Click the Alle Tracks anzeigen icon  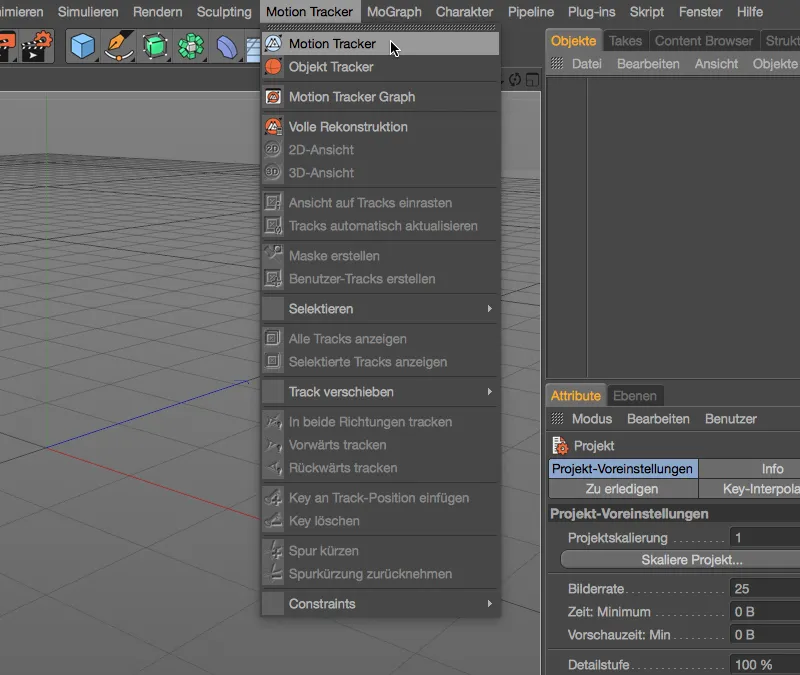(273, 338)
